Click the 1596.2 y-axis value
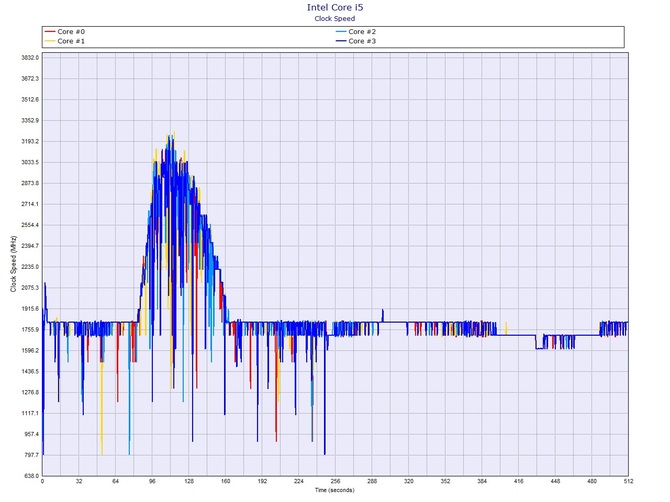This screenshot has height=502, width=670. [x=30, y=351]
